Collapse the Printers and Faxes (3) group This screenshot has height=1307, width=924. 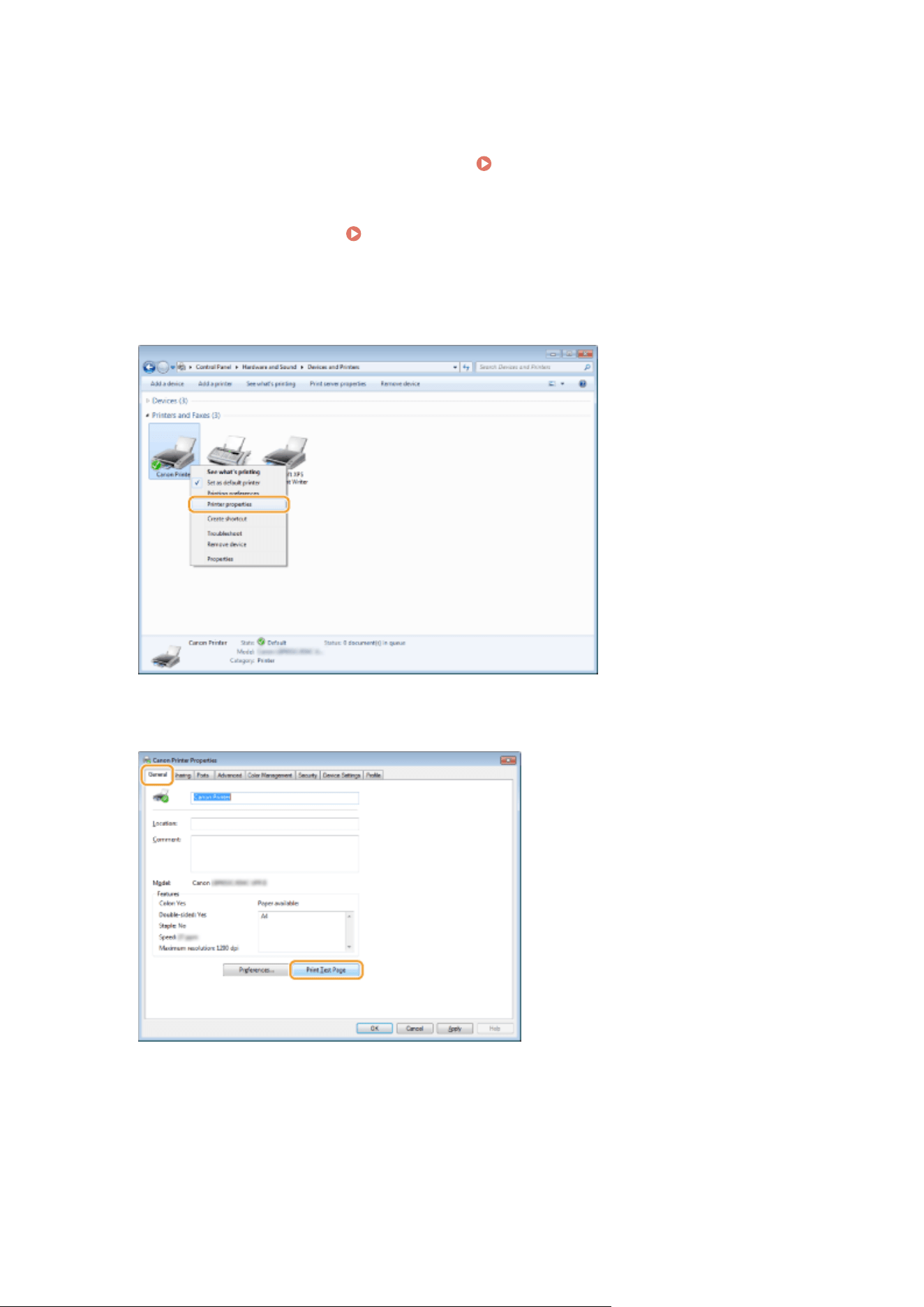pyautogui.click(x=148, y=415)
